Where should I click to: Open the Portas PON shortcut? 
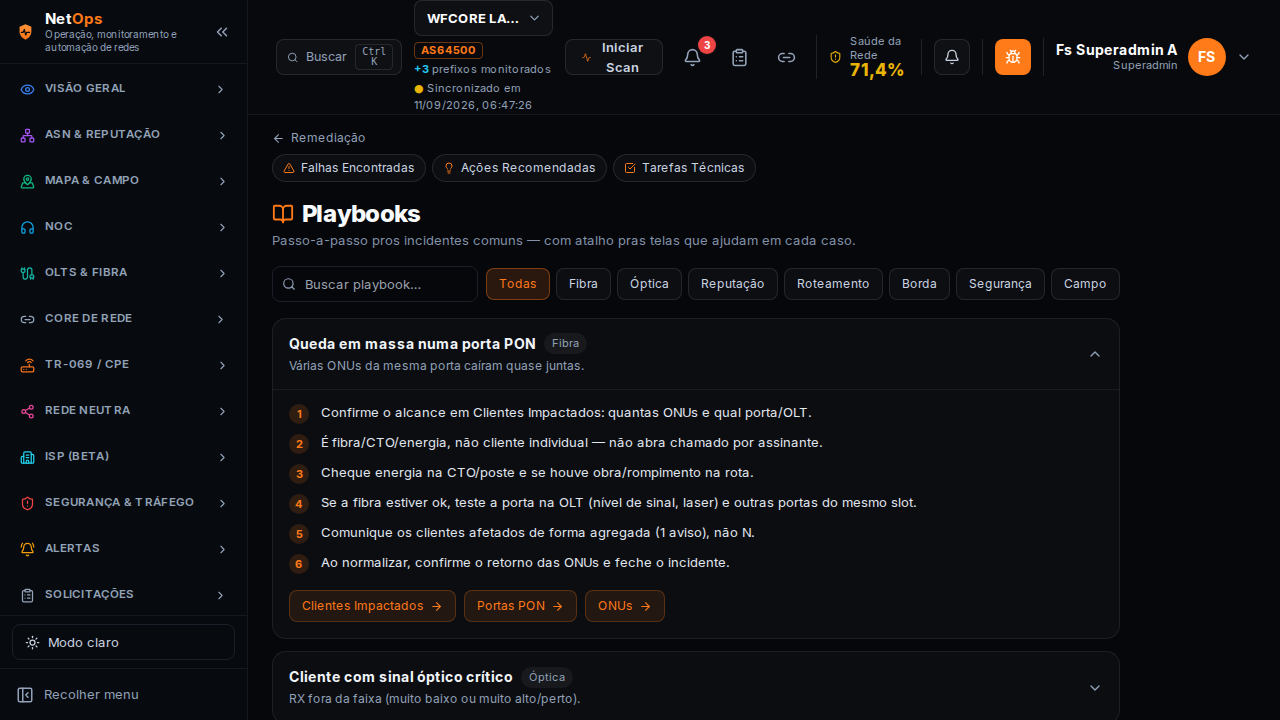pyautogui.click(x=520, y=606)
